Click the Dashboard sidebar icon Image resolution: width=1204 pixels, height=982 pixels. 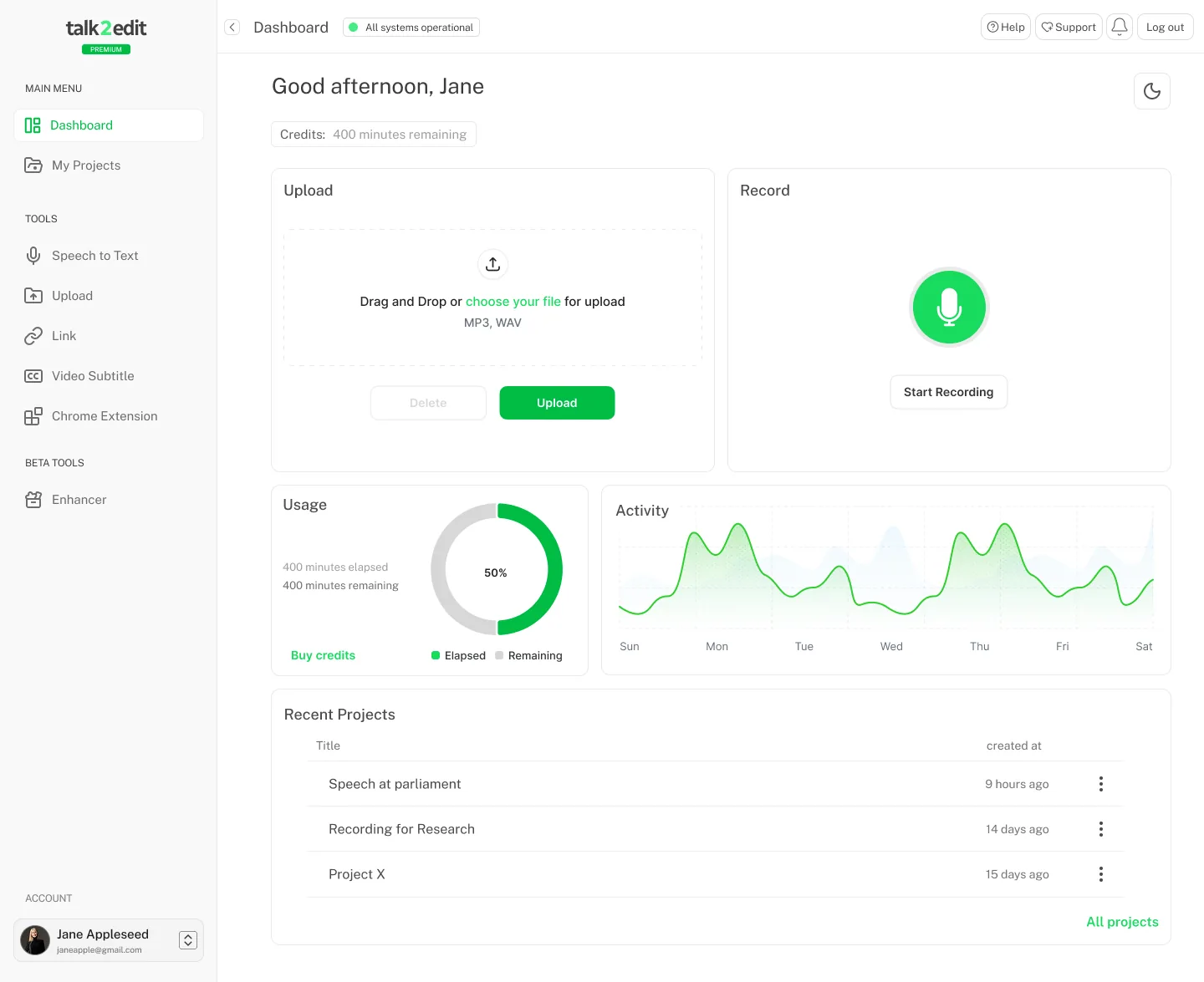pos(33,125)
